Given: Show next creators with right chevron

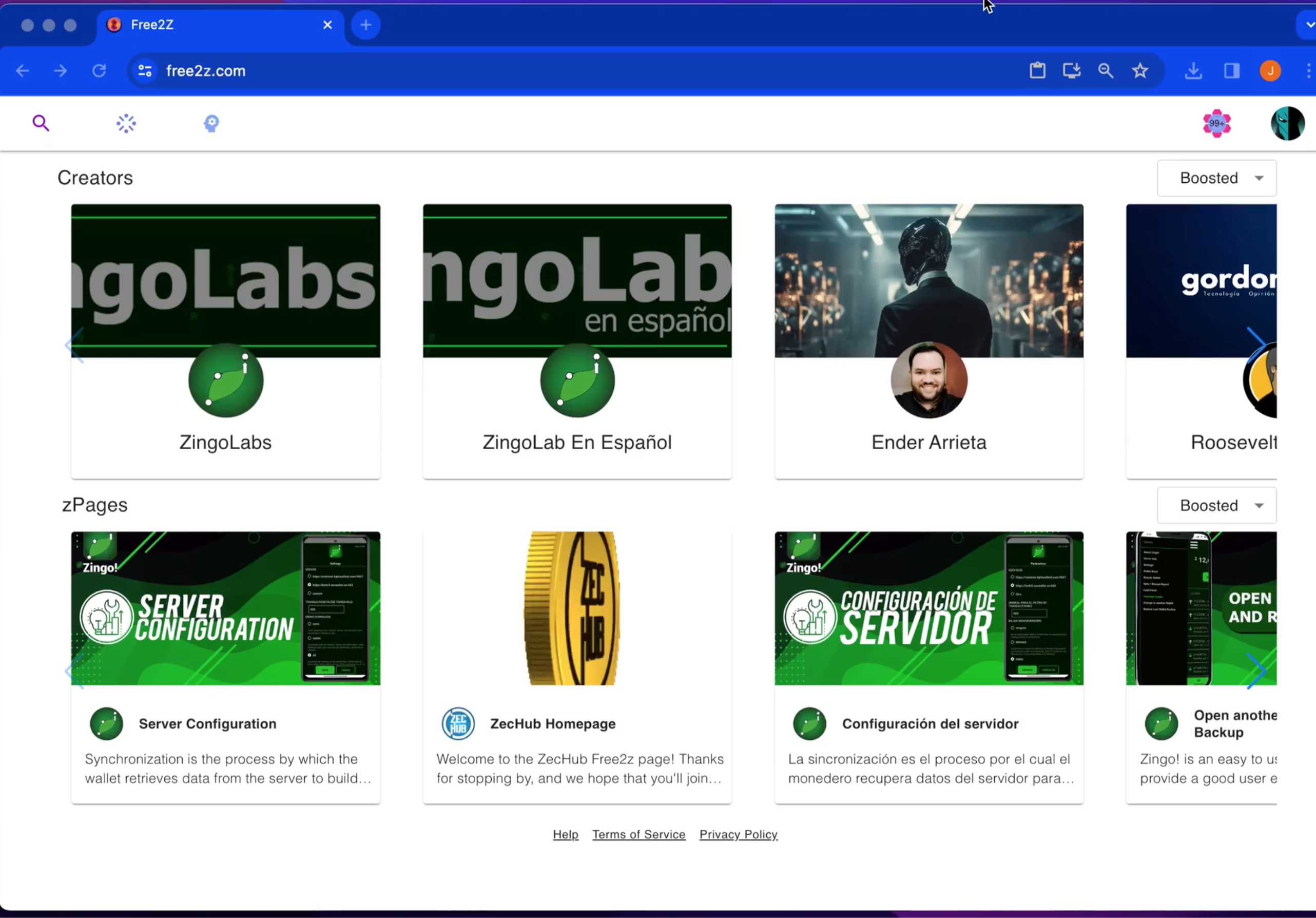Looking at the screenshot, I should pos(1256,344).
